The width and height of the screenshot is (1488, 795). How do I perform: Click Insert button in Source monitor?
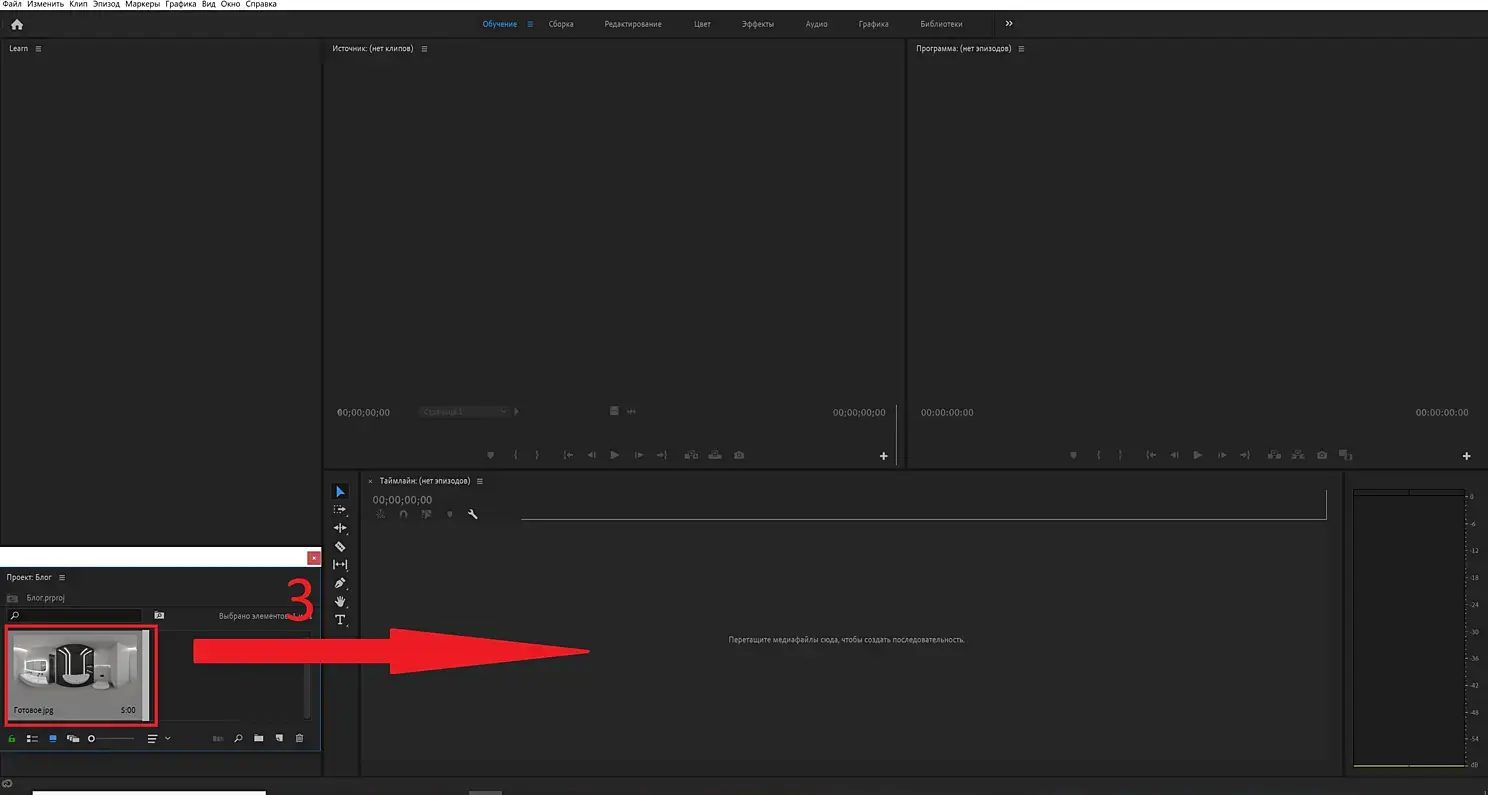pos(691,455)
